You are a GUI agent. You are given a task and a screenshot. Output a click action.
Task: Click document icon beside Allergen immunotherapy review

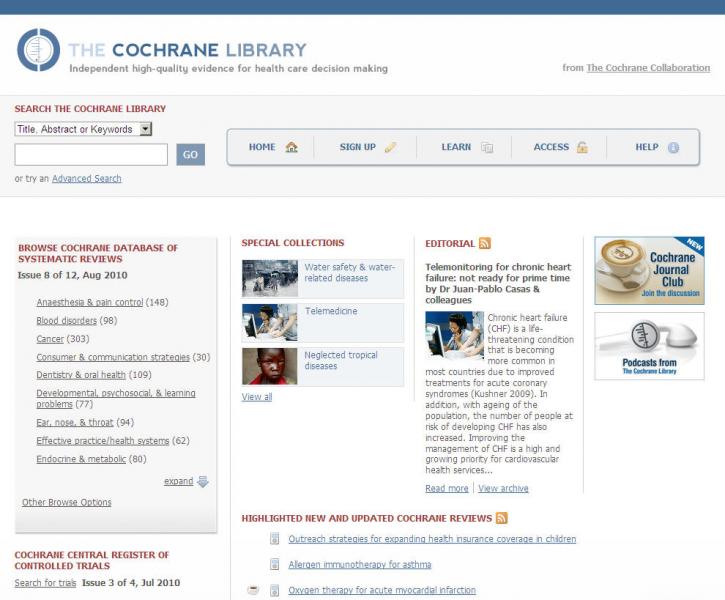275,564
